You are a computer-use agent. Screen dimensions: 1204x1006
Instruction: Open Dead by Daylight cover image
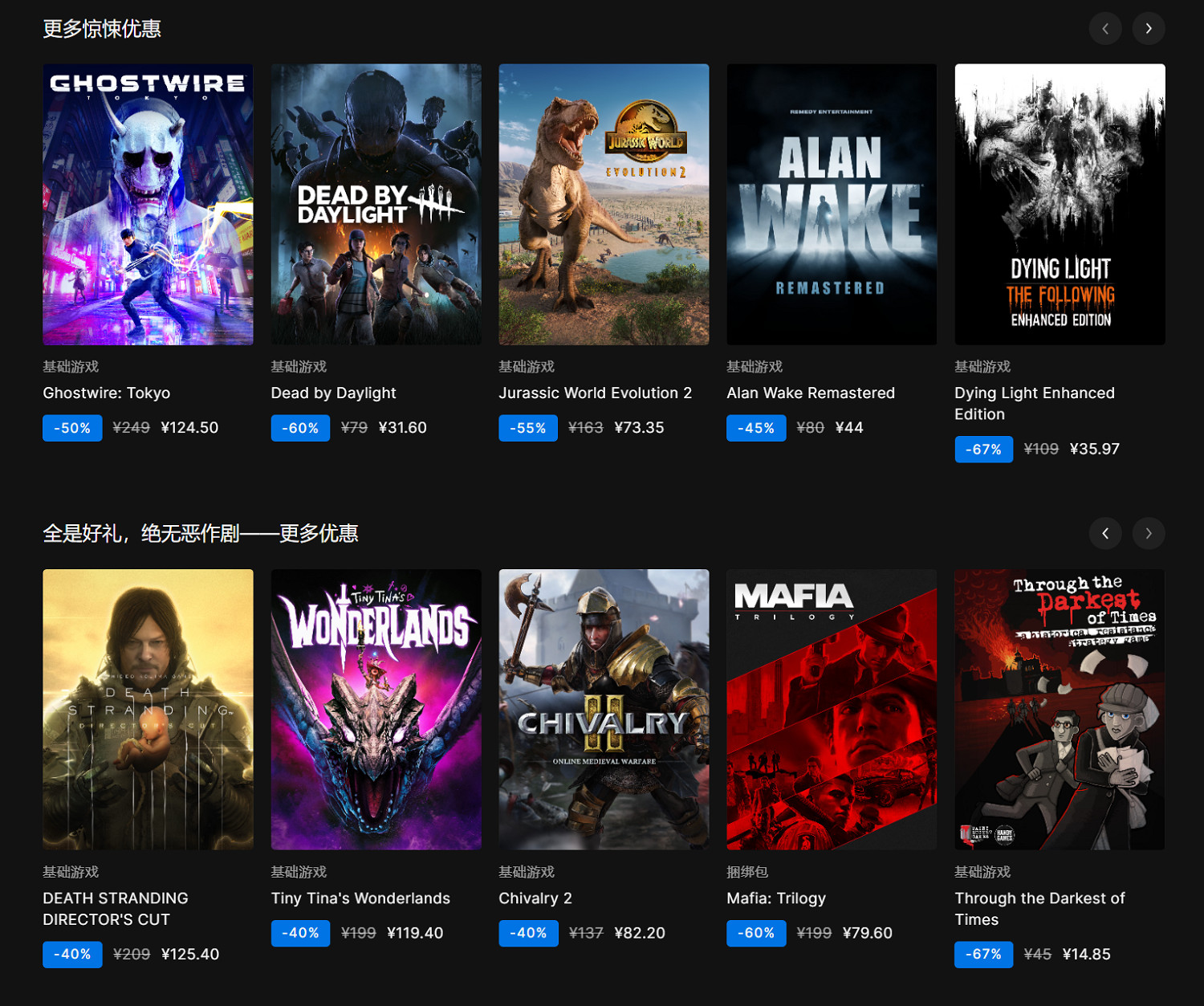coord(376,205)
